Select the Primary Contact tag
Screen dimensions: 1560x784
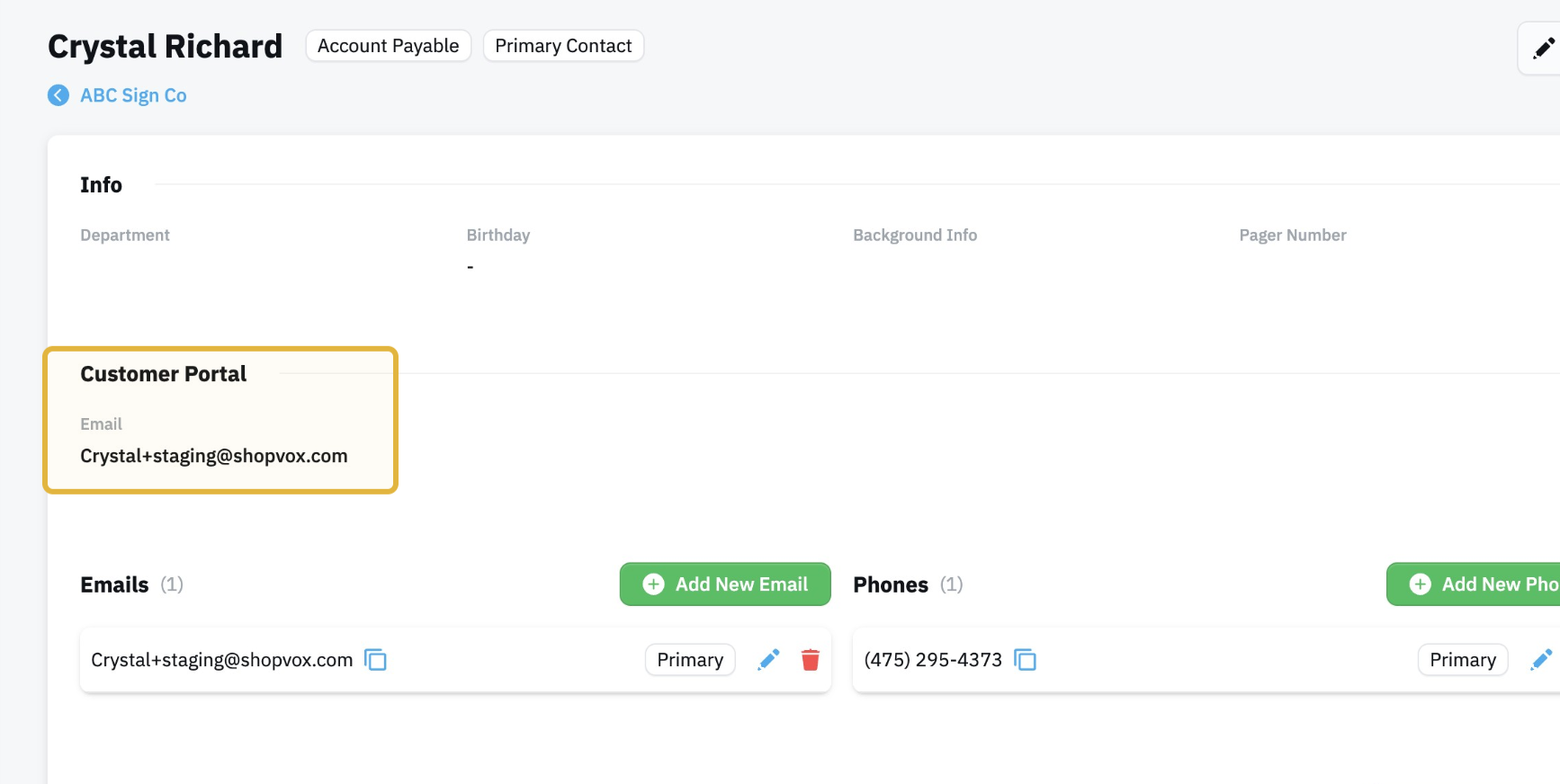click(x=563, y=46)
